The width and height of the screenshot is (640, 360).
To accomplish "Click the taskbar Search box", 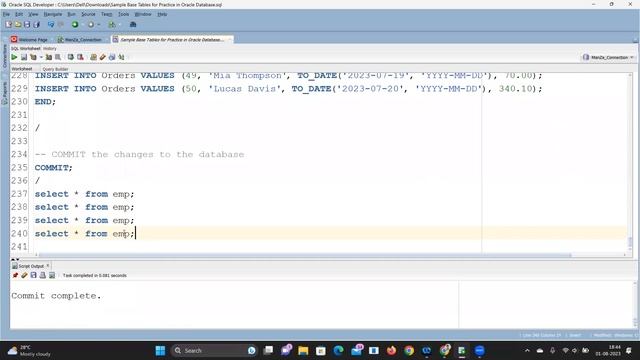I will click(x=214, y=351).
